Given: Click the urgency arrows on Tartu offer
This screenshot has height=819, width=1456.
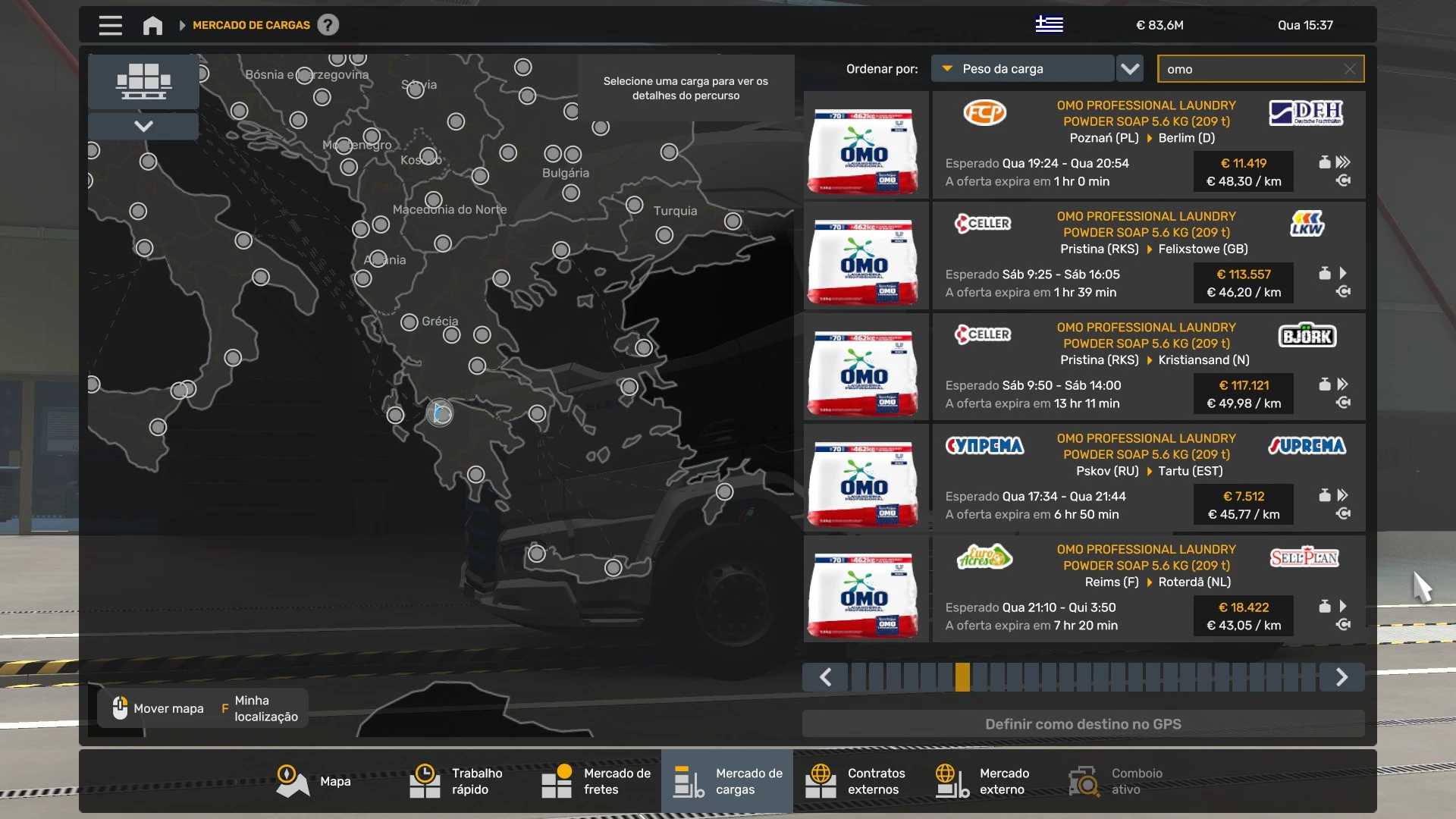Looking at the screenshot, I should (1343, 495).
